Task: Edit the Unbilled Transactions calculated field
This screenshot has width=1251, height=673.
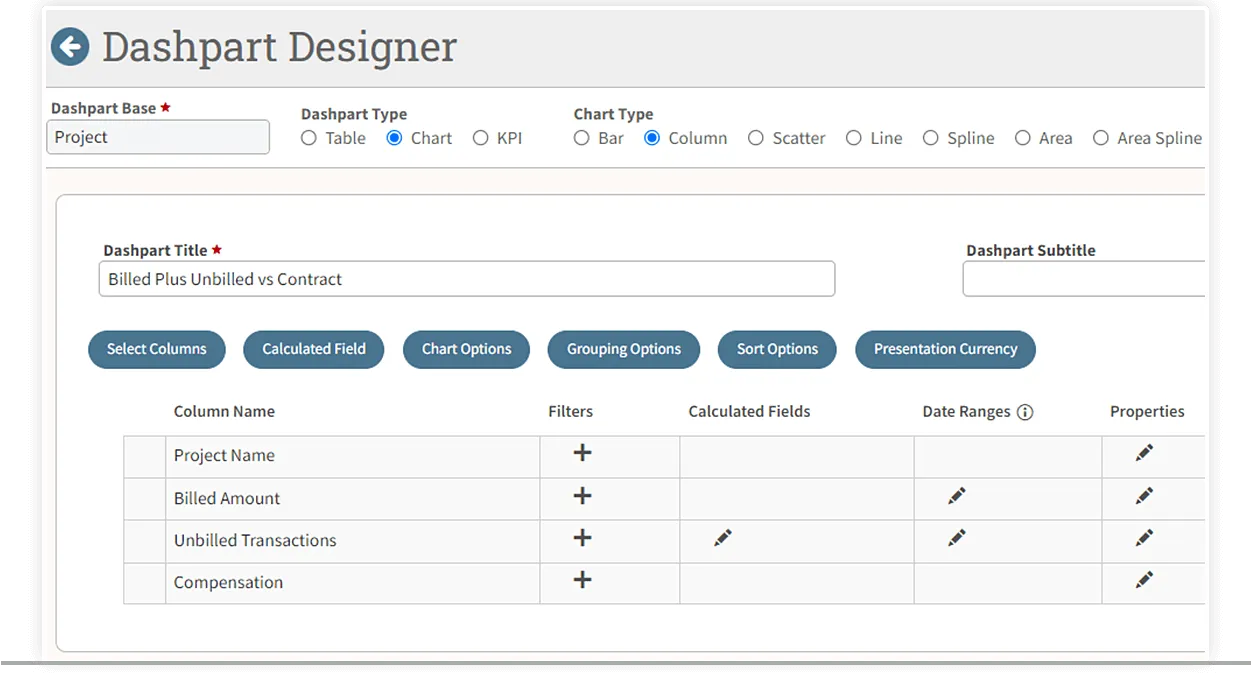Action: (x=723, y=538)
